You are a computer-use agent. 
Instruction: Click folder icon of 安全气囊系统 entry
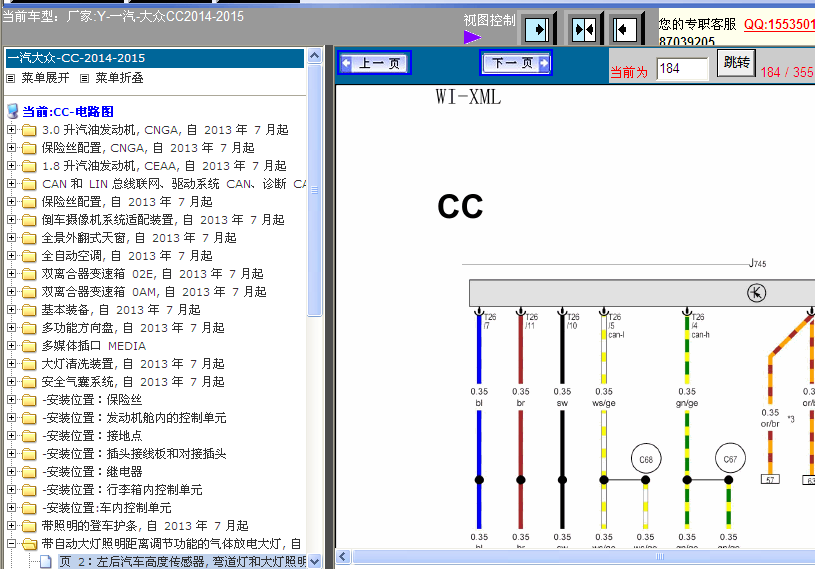pos(29,382)
